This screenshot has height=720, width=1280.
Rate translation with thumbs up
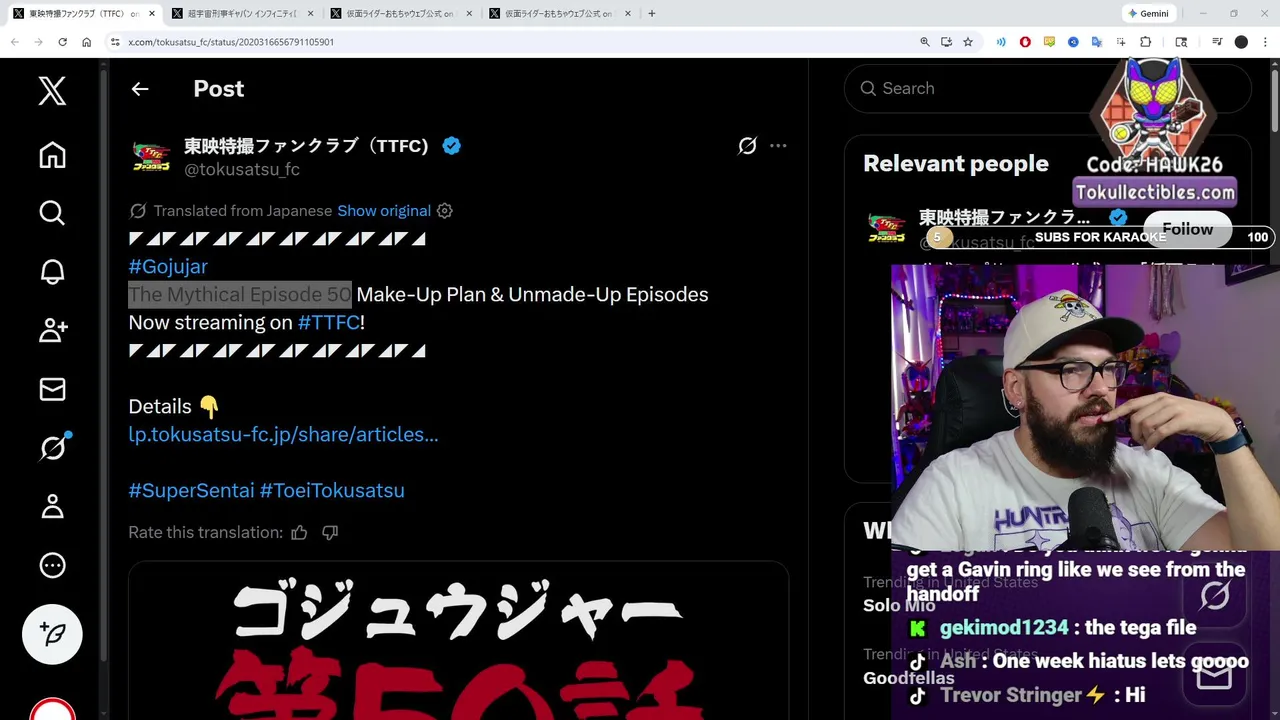(x=299, y=533)
